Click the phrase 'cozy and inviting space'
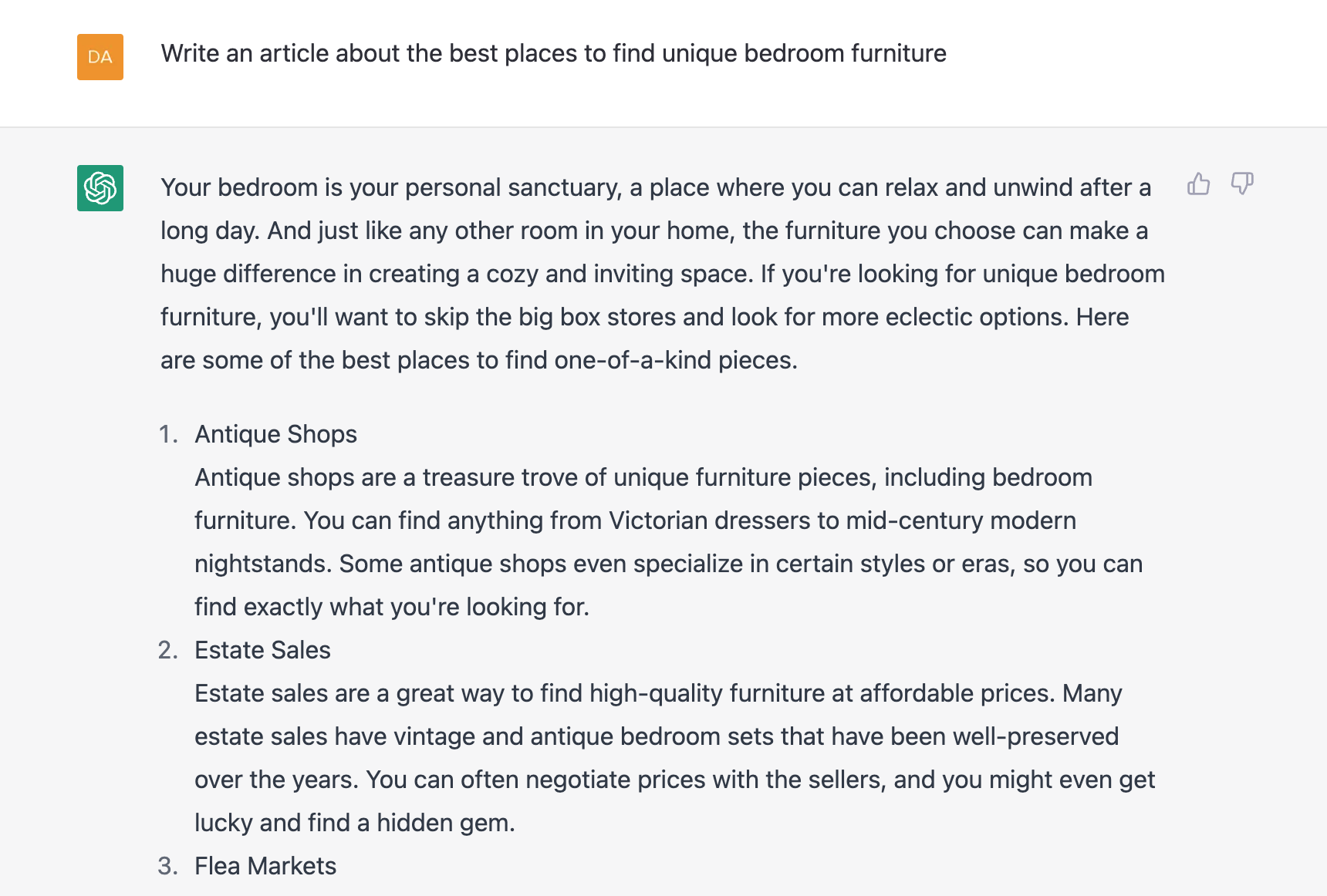Screen dimensions: 1327x896 (x=616, y=274)
